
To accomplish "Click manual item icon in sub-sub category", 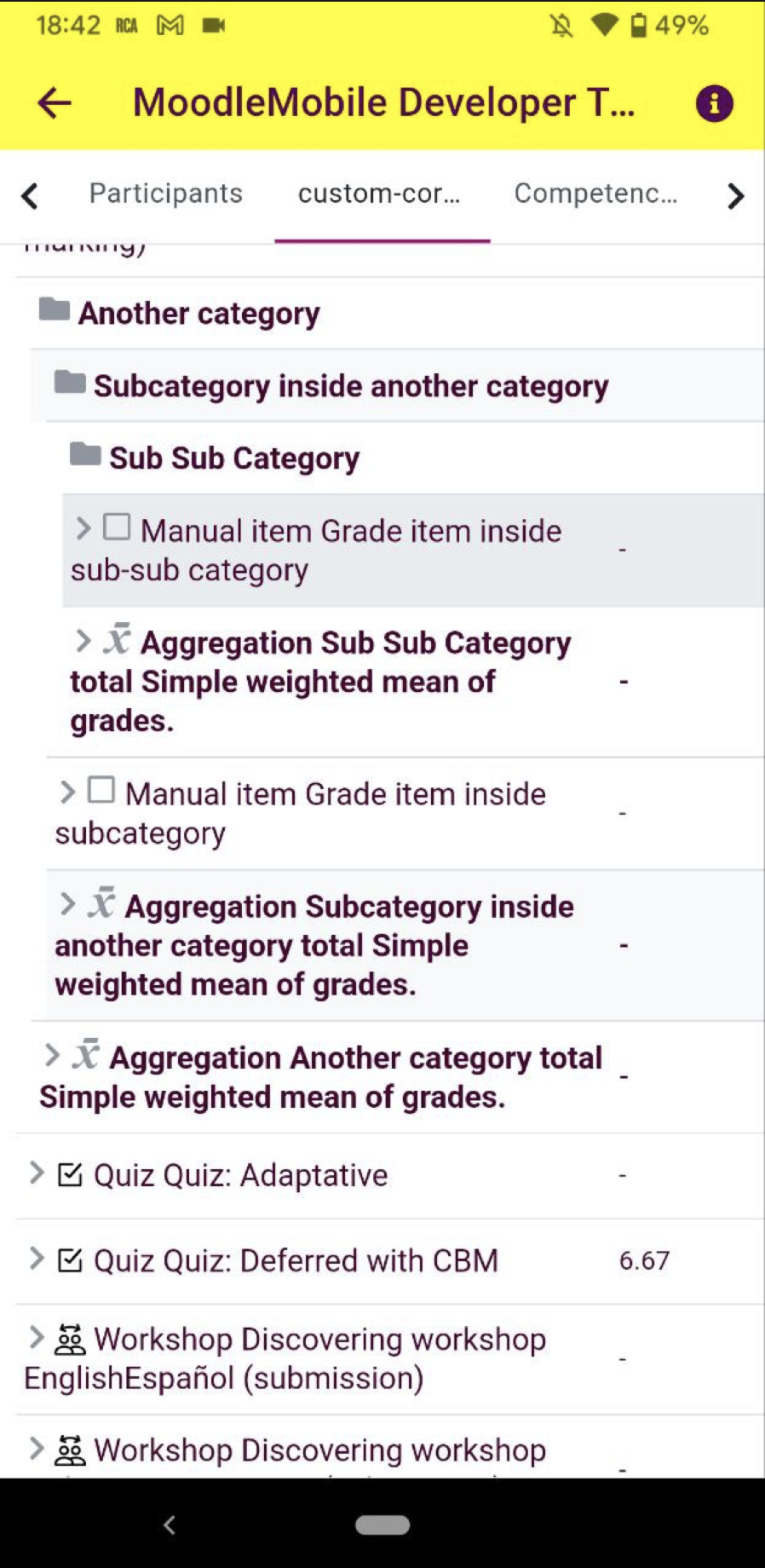I will 117,527.
